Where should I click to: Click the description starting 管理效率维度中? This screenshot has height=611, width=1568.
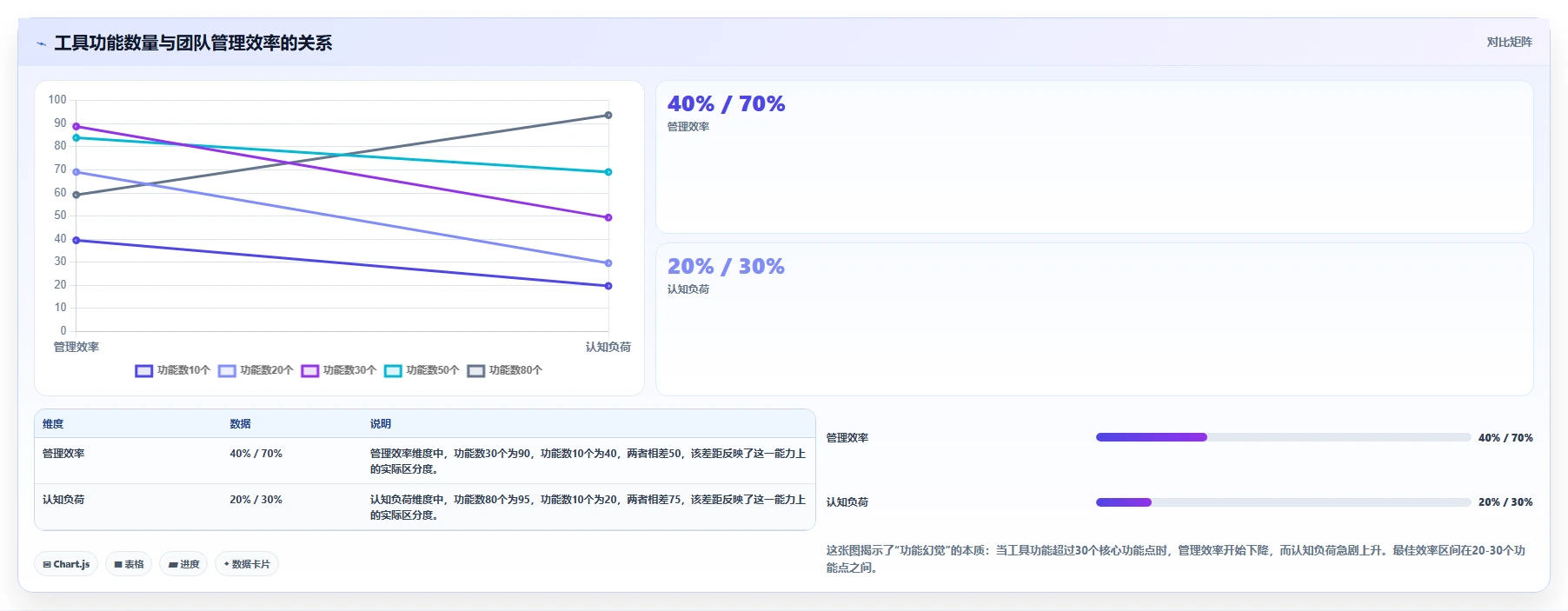pyautogui.click(x=588, y=462)
